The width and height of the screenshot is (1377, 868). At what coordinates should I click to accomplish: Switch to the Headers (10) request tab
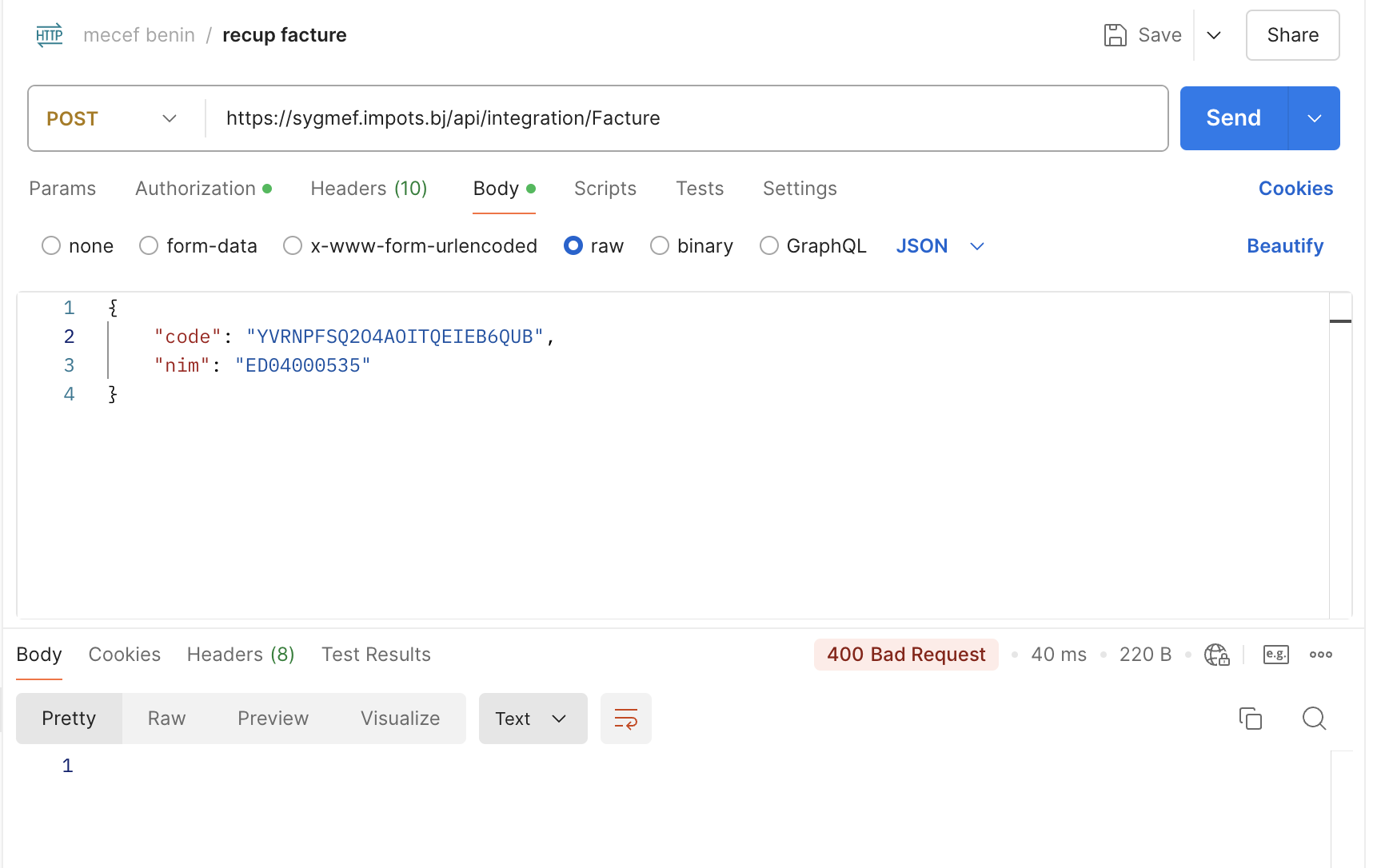(x=369, y=189)
